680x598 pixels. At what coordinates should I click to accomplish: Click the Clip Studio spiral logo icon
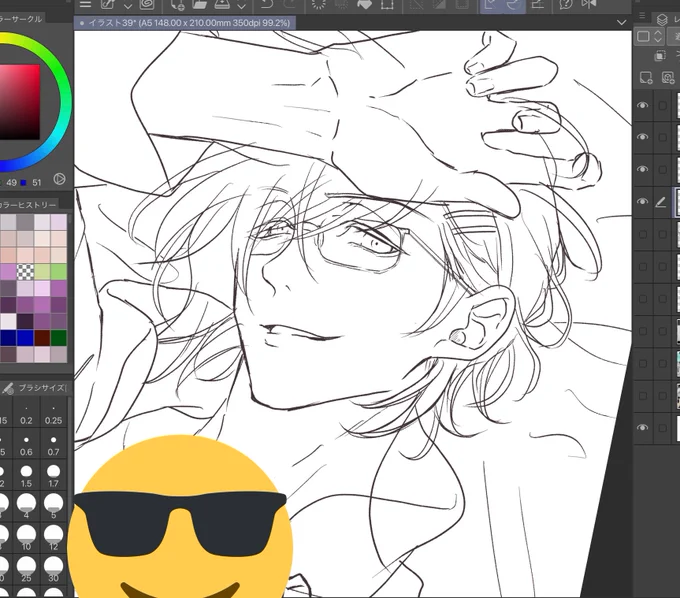pos(147,4)
